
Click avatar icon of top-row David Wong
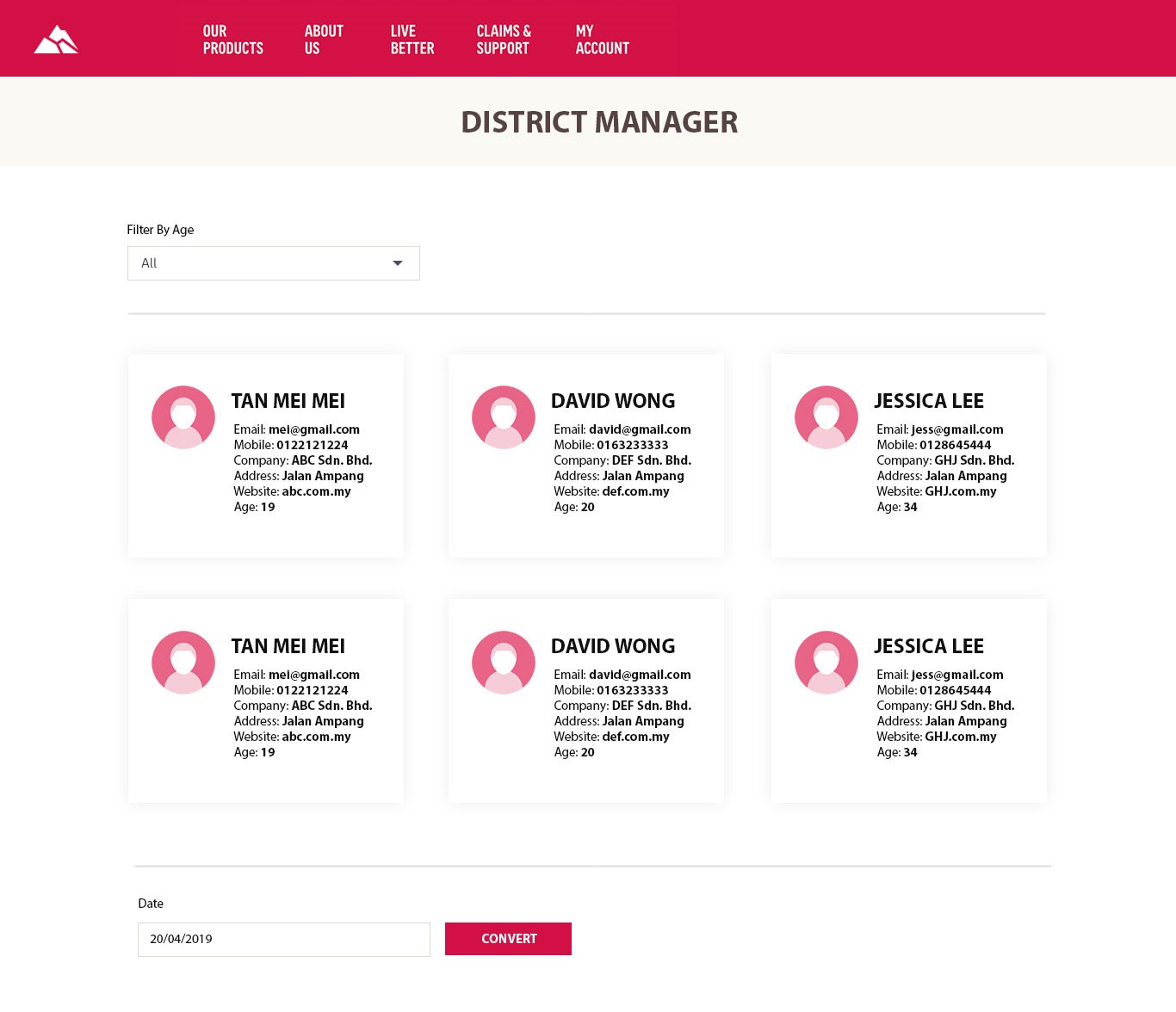click(504, 417)
